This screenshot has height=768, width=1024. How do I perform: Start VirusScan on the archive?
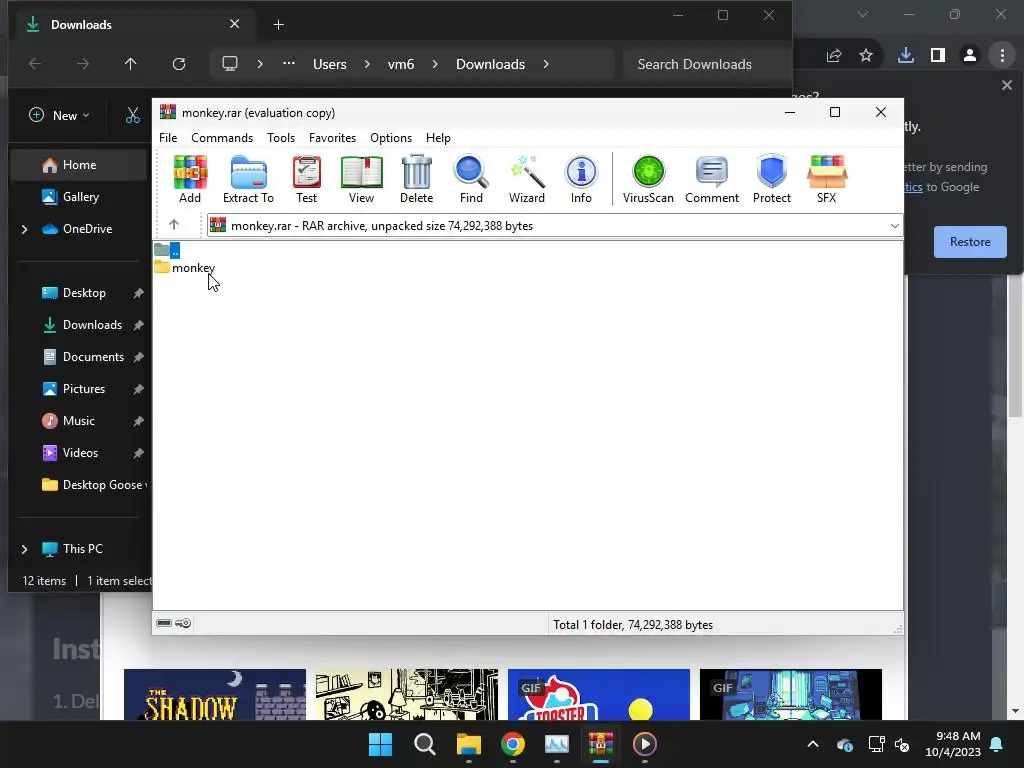648,180
